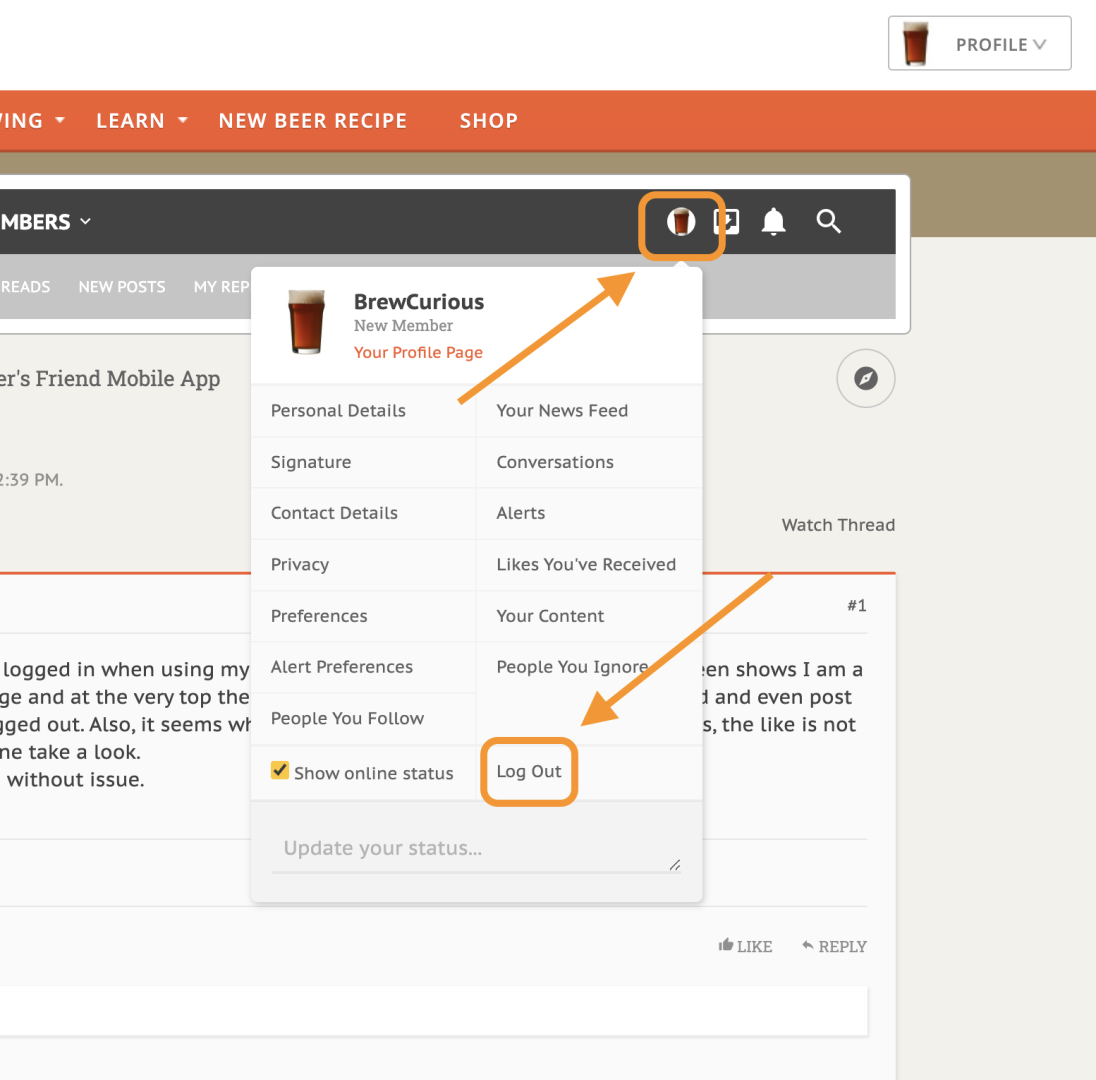
Task: Click the search magnifying glass icon
Action: point(828,222)
